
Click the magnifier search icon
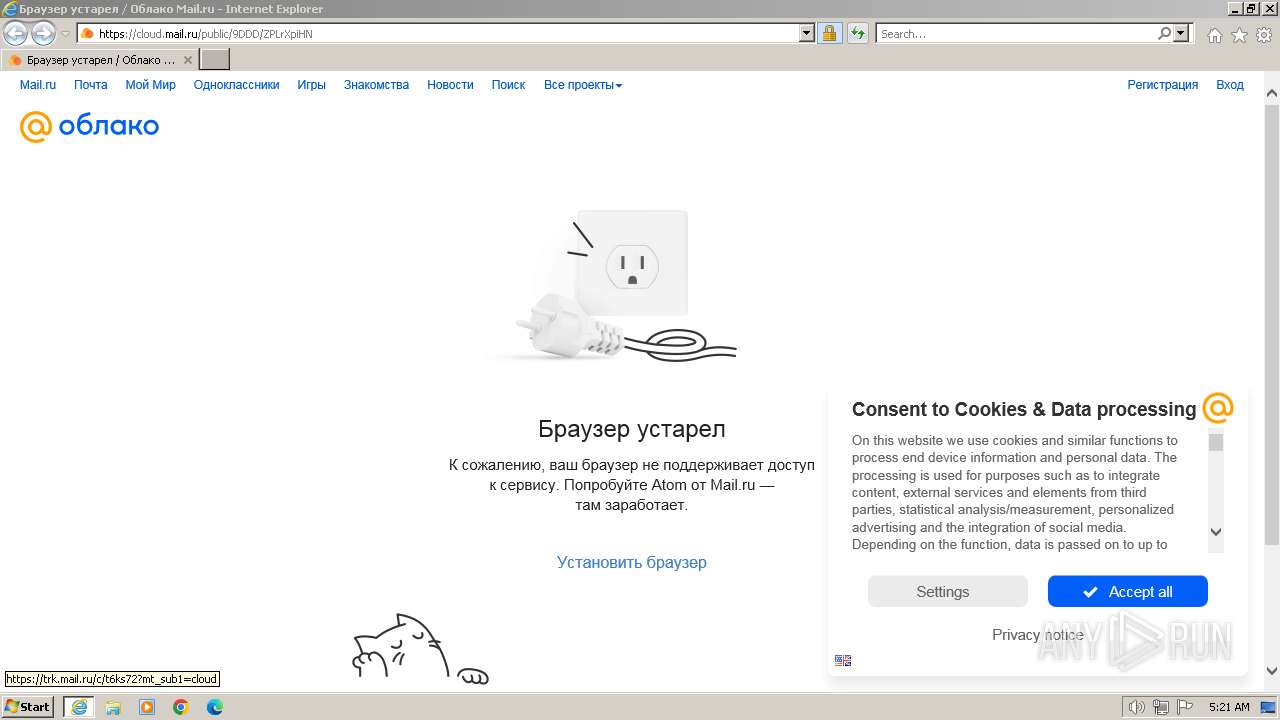pyautogui.click(x=1164, y=33)
